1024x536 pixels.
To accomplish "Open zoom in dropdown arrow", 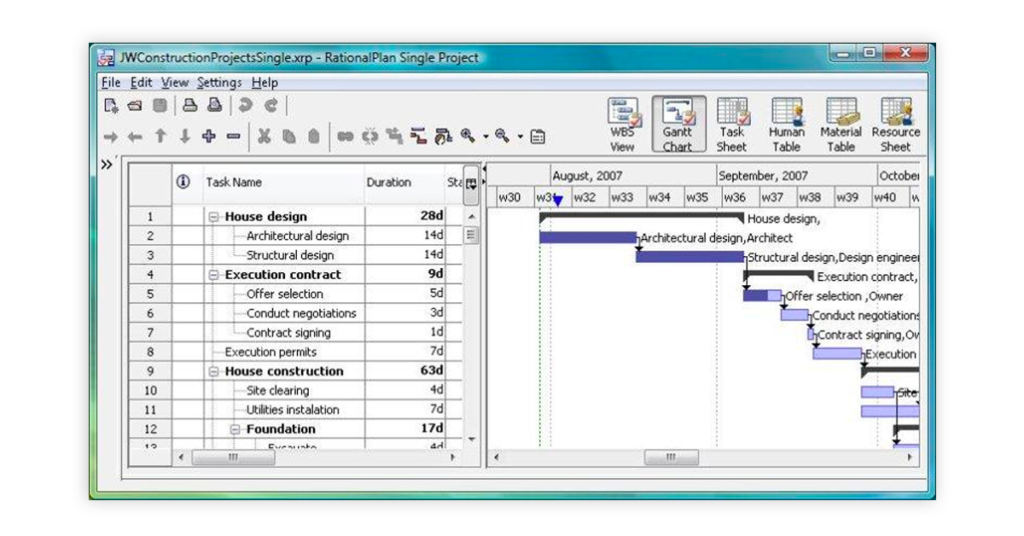I will [485, 137].
